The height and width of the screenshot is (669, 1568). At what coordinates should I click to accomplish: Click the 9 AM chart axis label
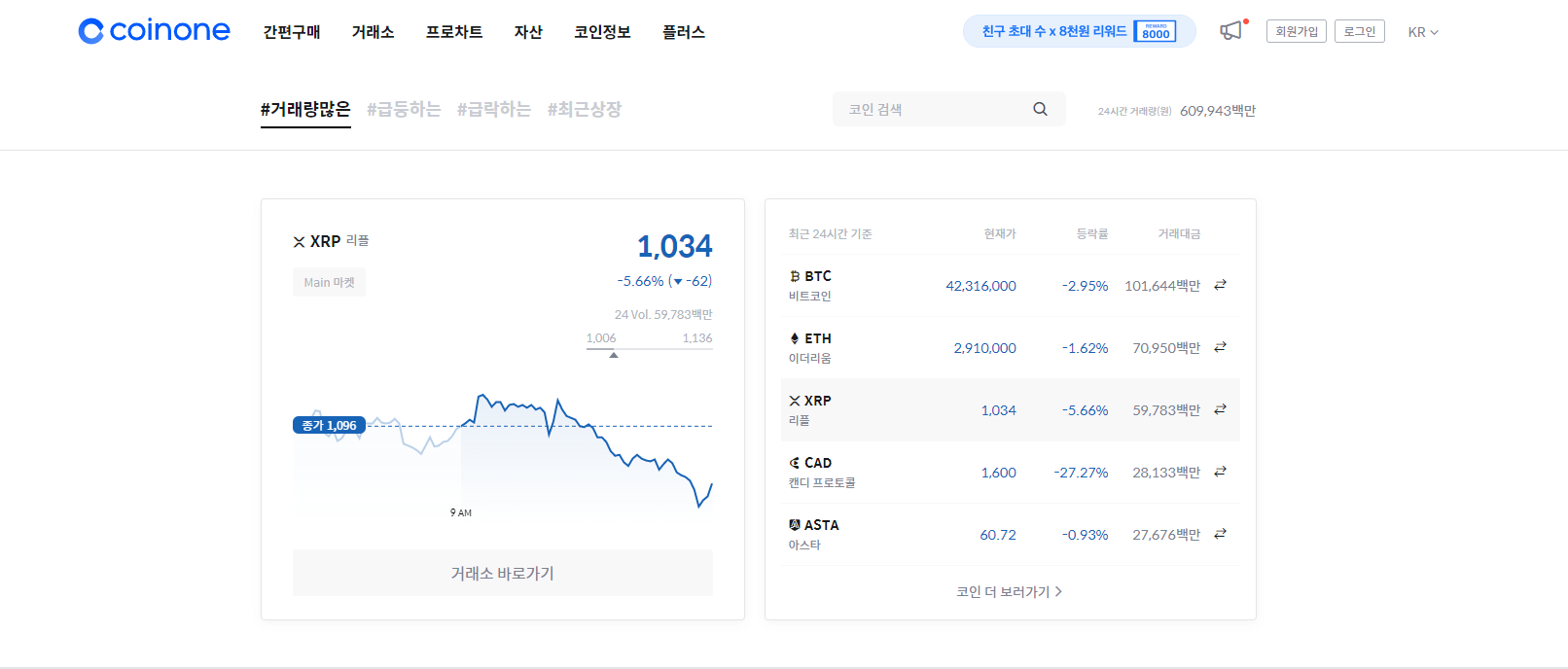[x=461, y=512]
